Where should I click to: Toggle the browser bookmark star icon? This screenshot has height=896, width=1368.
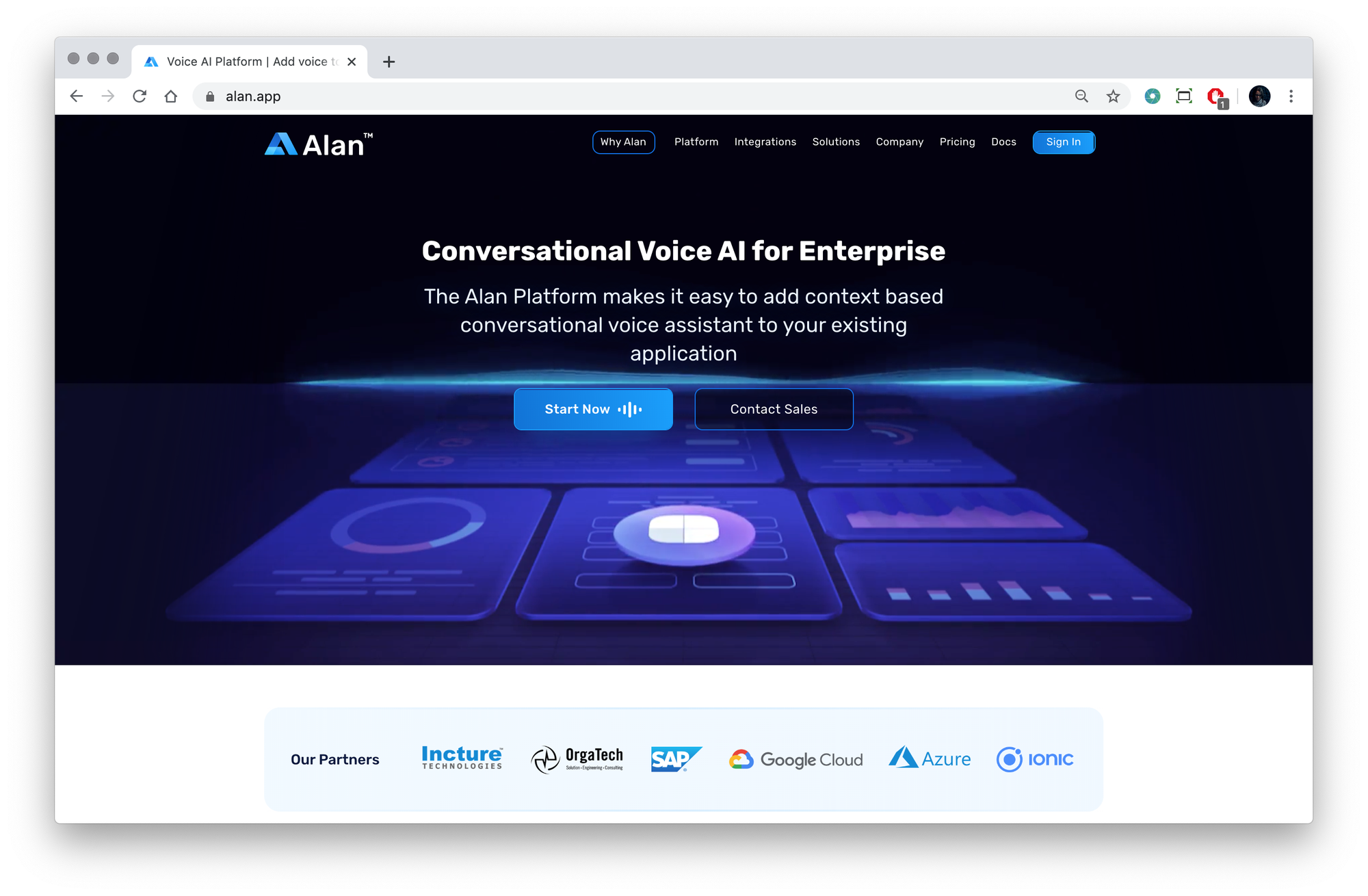tap(1114, 96)
